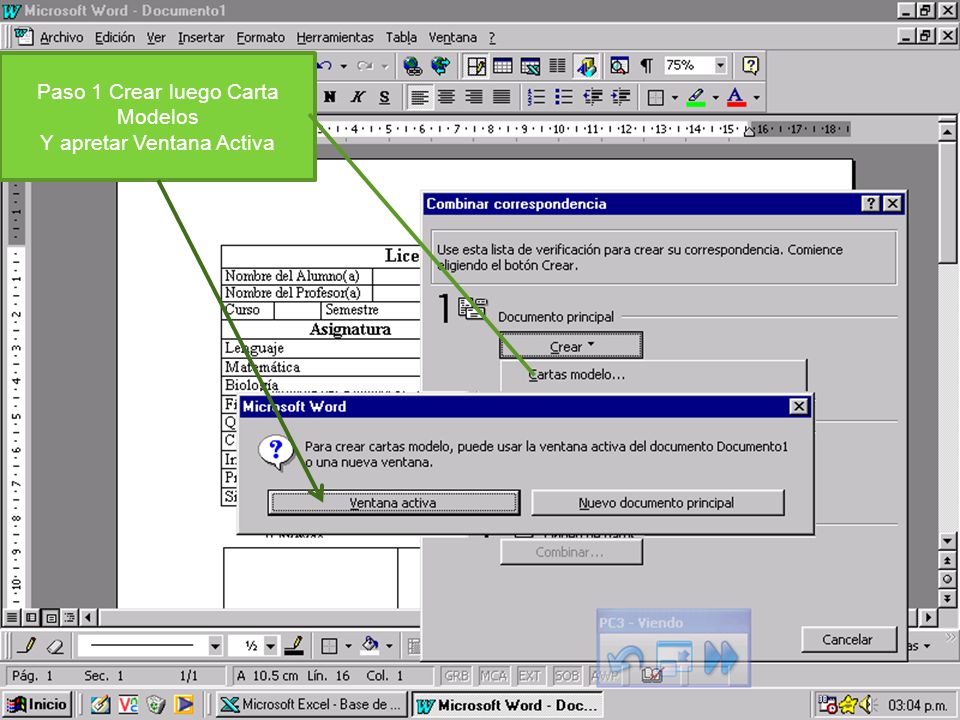
Task: Apply red font color
Action: click(x=737, y=97)
